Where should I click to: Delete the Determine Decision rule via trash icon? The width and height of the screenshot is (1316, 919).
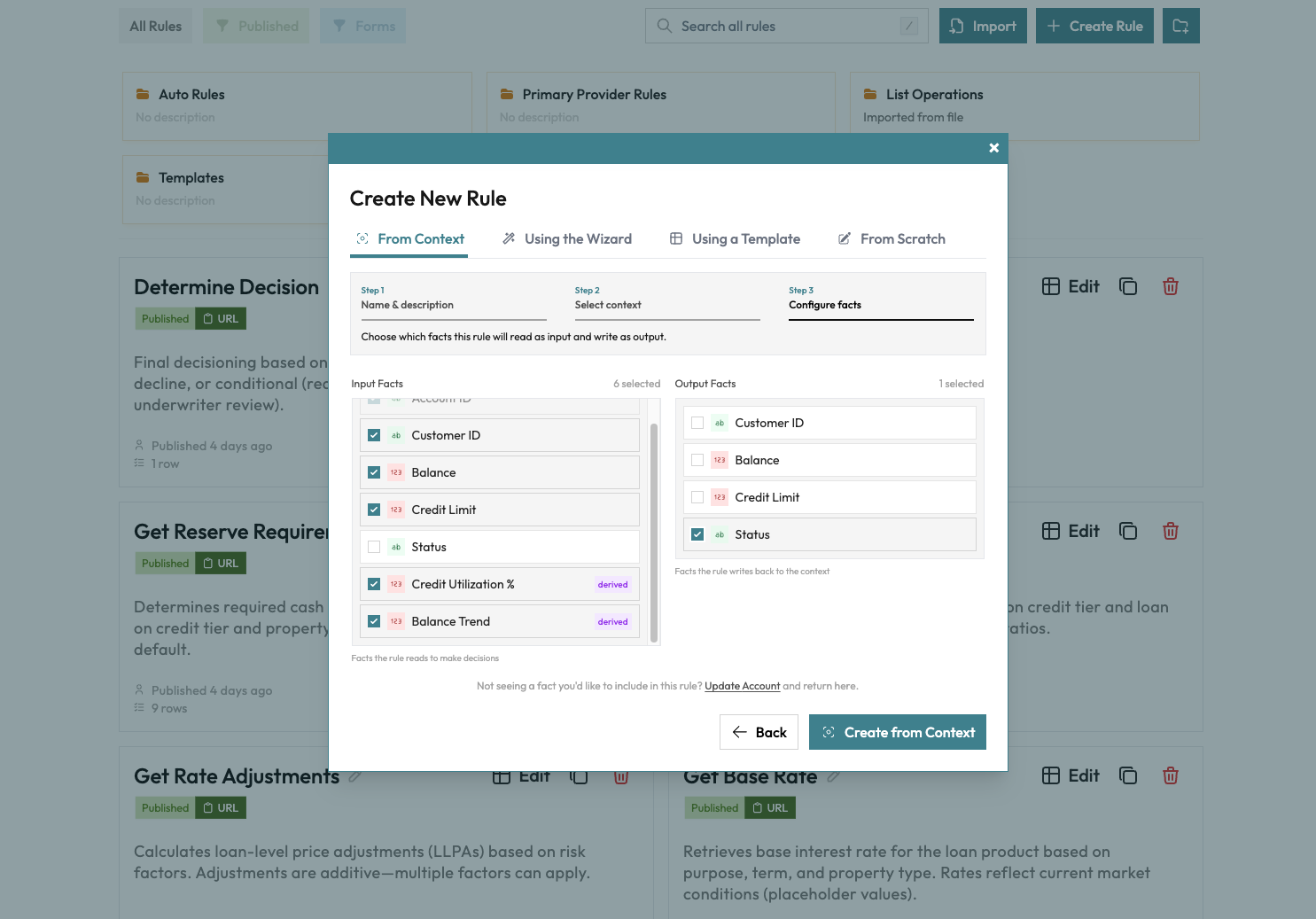1170,286
